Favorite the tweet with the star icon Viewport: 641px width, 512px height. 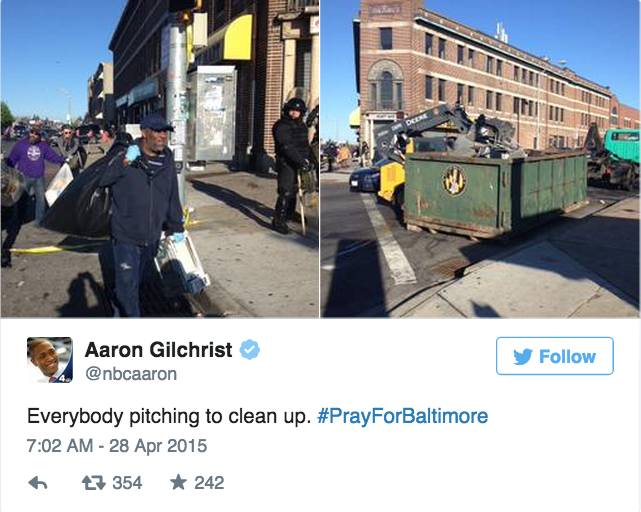178,482
